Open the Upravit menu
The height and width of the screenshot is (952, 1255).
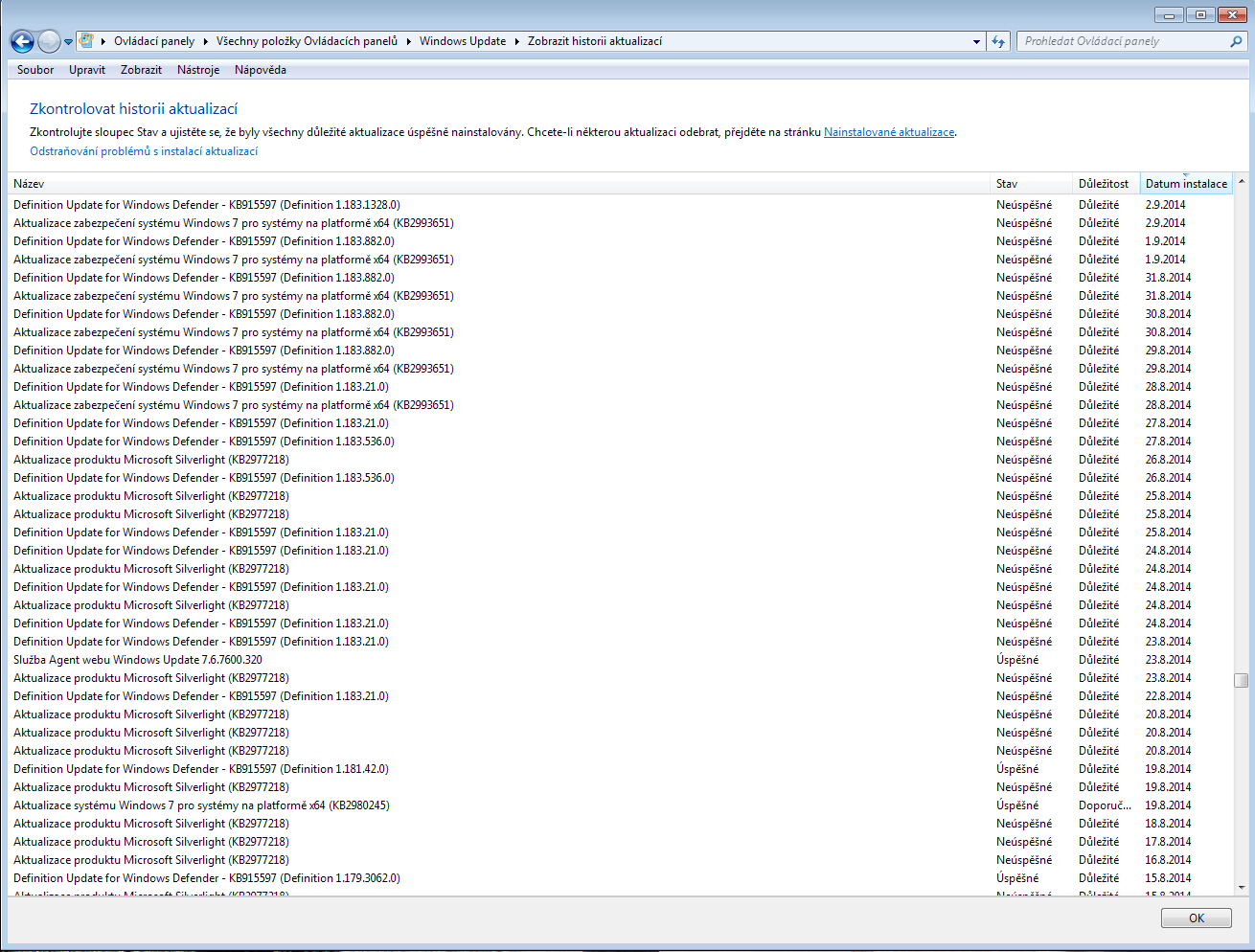tap(87, 70)
